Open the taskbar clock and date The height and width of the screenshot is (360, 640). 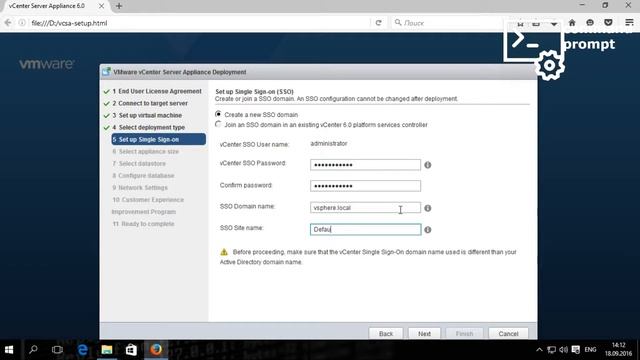(618, 350)
